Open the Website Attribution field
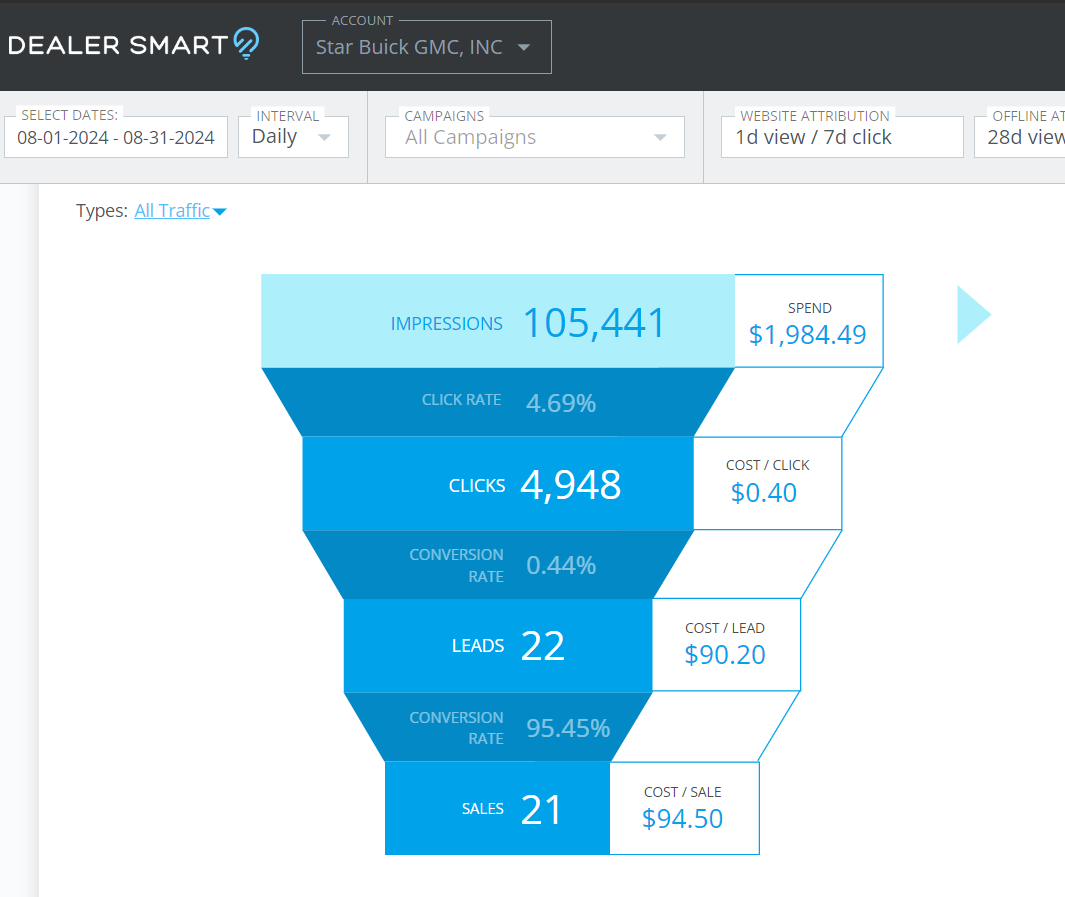1065x897 pixels. click(x=841, y=138)
